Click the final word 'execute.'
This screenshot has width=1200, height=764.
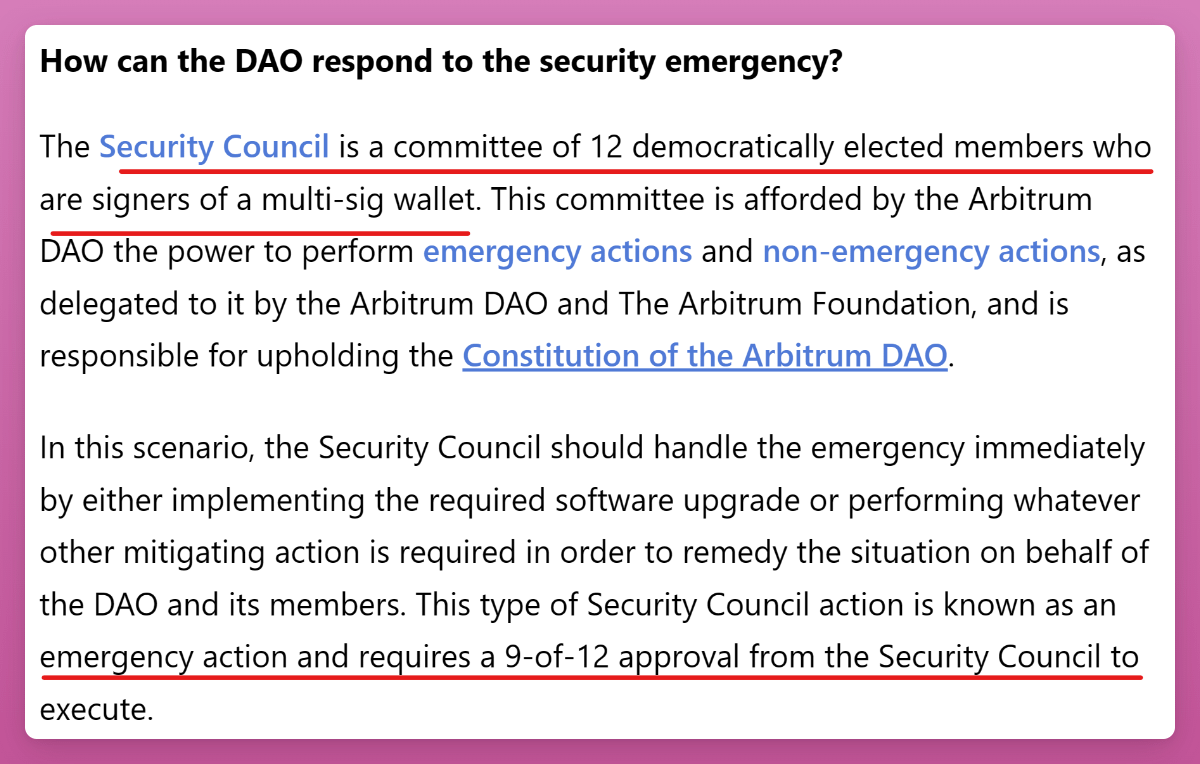(x=96, y=709)
